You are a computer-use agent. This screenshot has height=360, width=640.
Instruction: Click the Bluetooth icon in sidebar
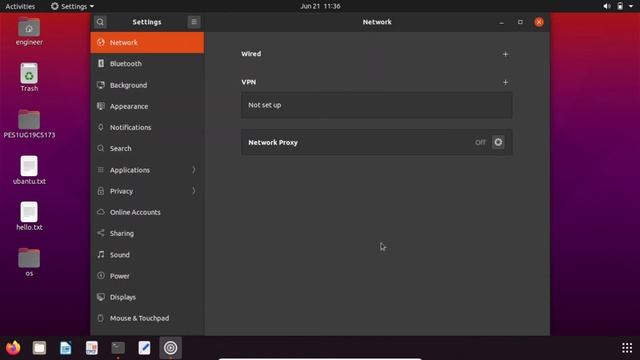click(101, 63)
